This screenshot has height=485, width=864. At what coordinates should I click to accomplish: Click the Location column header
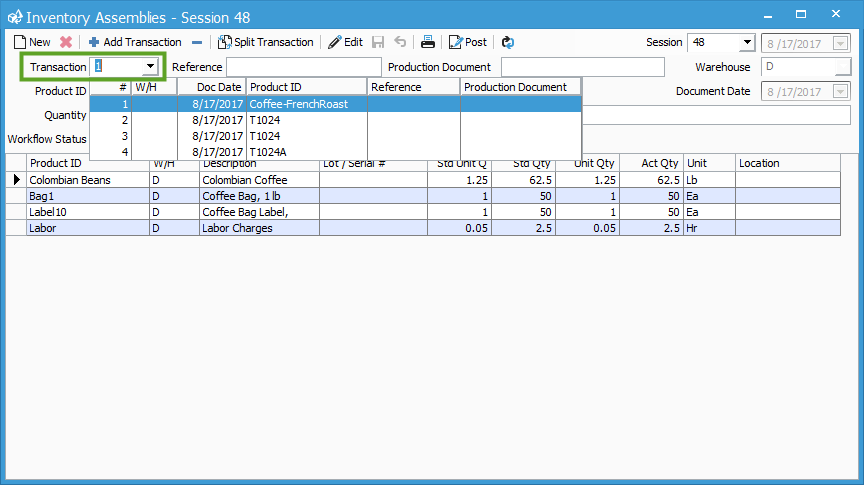pyautogui.click(x=787, y=163)
